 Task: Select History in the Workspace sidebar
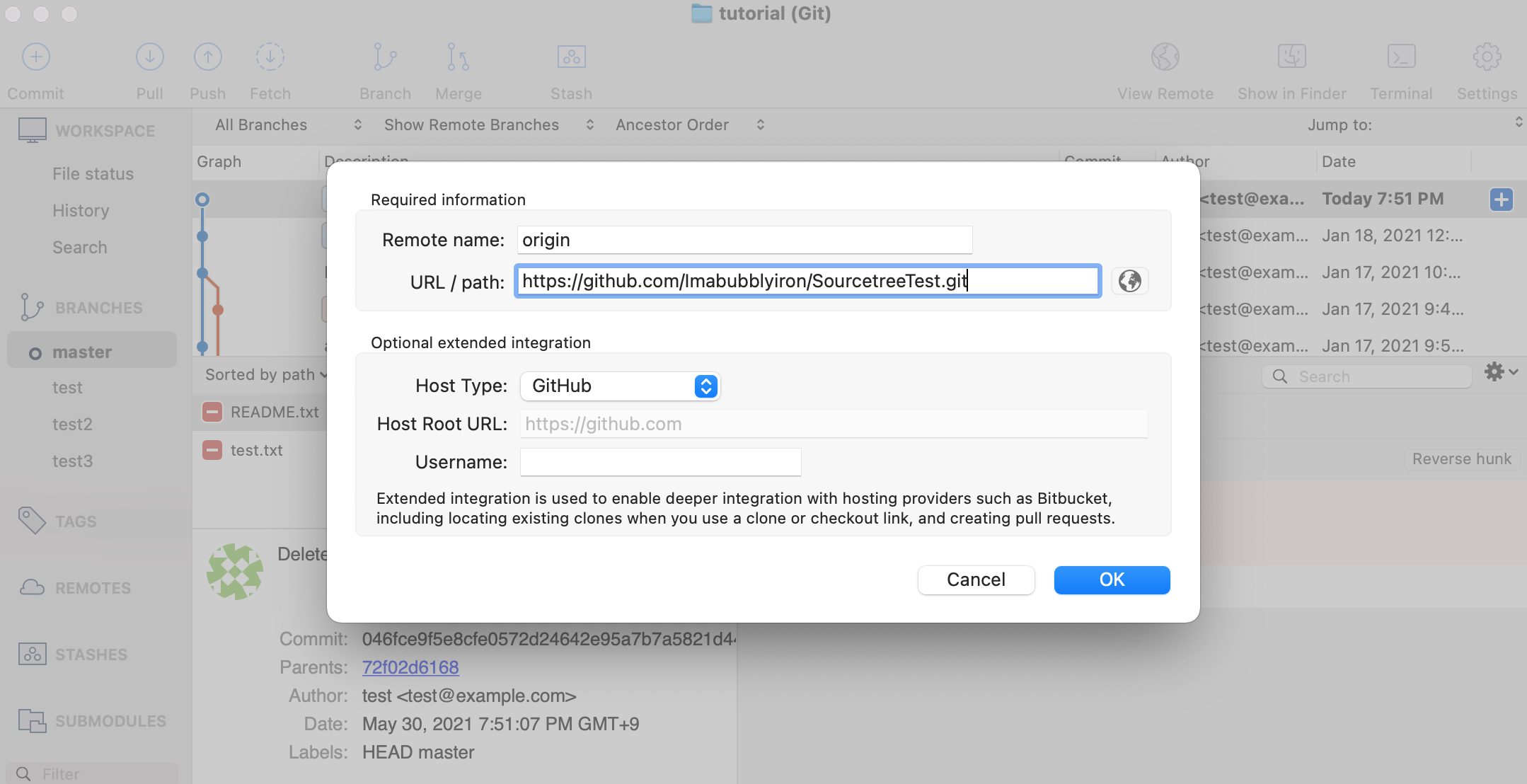coord(81,211)
